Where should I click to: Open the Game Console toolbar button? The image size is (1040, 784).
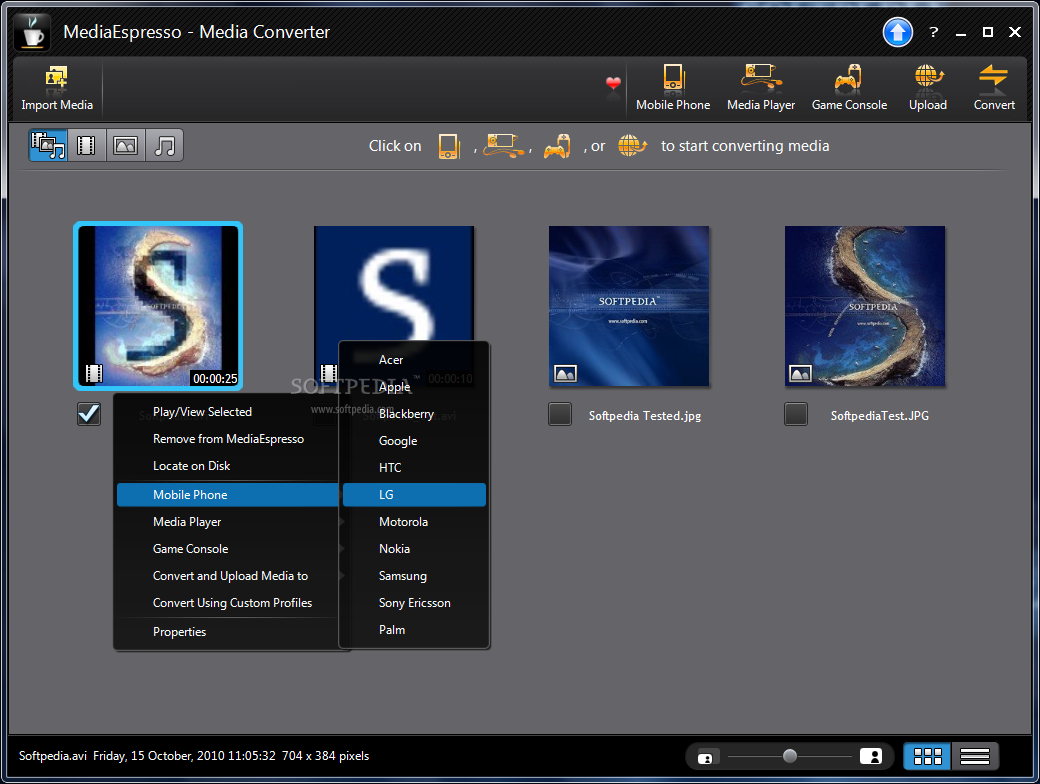(849, 88)
